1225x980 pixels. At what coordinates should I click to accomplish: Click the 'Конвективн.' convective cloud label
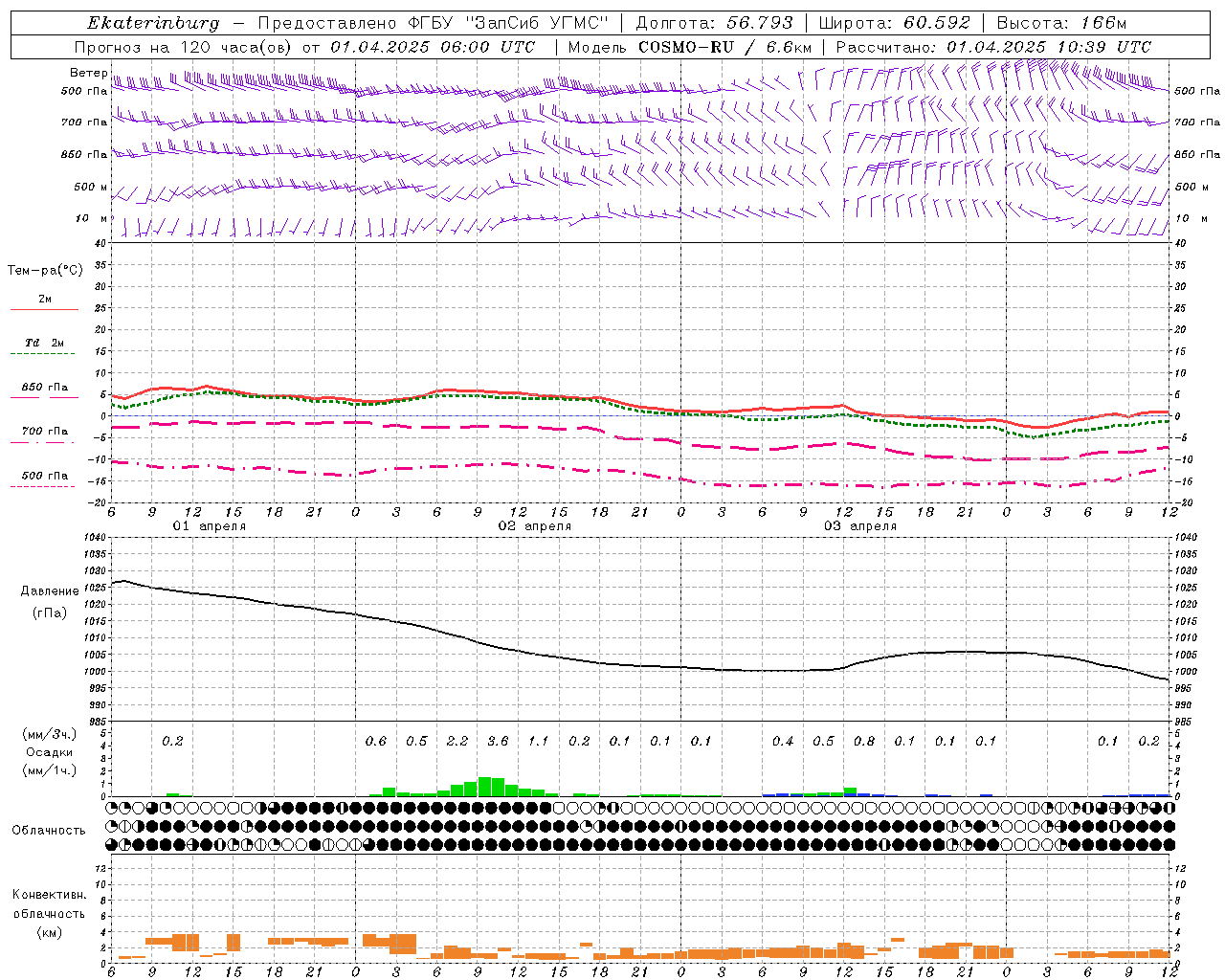click(49, 895)
